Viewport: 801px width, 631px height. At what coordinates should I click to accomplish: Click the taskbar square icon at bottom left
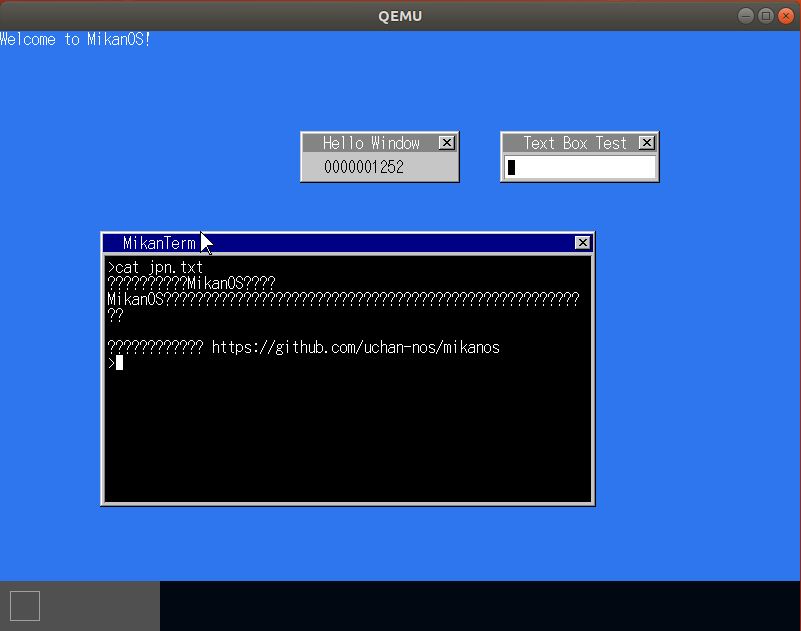[25, 605]
